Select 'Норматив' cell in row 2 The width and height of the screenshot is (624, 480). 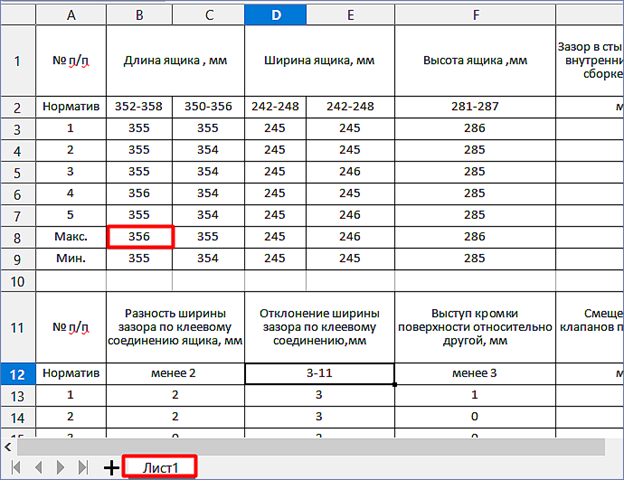(71, 107)
